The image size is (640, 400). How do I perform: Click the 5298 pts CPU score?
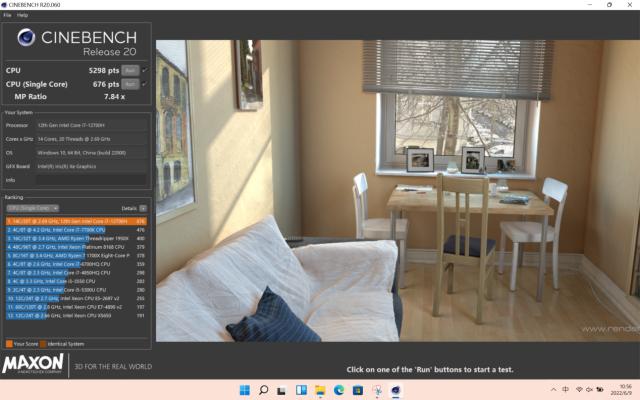[104, 71]
